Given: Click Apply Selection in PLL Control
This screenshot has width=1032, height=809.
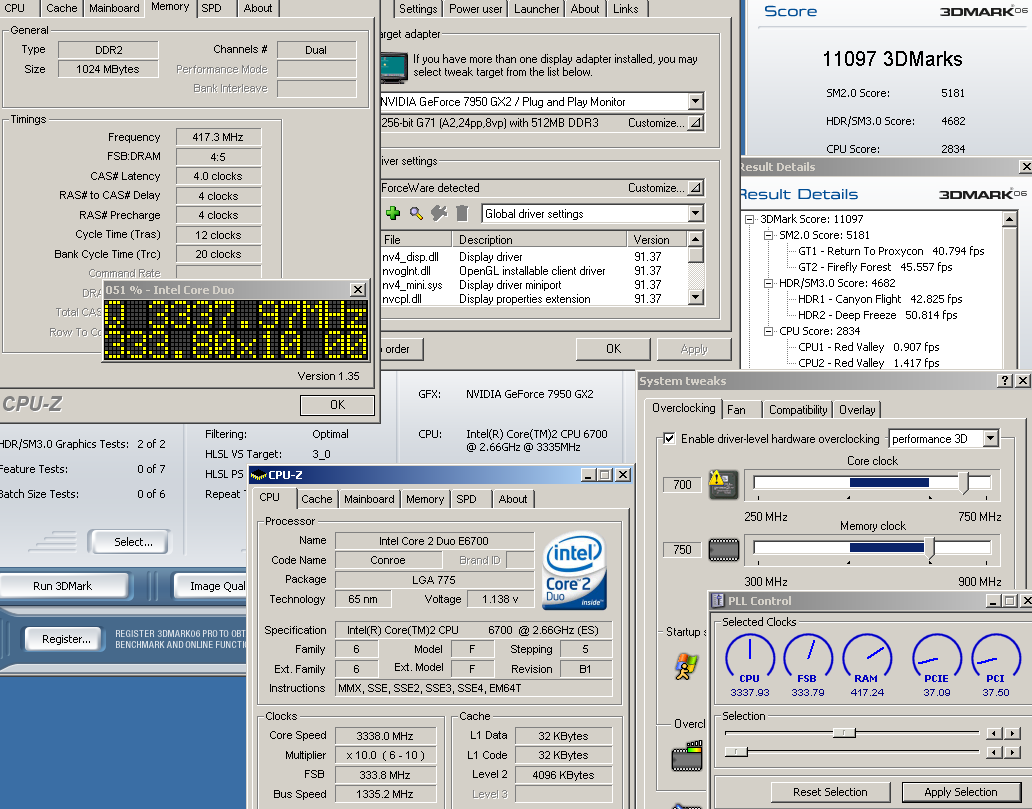Looking at the screenshot, I should tap(960, 792).
